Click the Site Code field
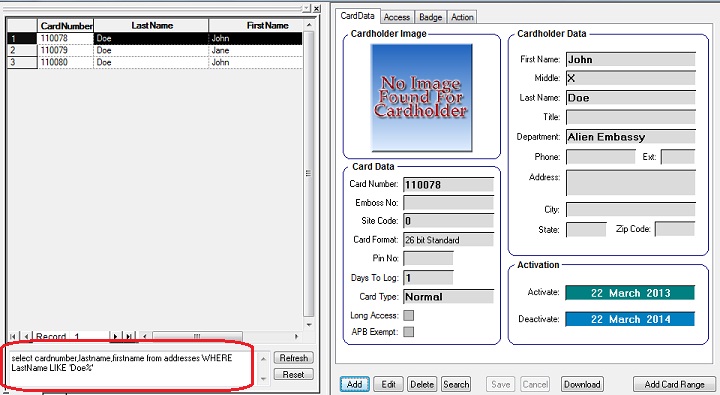Screen dimensions: 720x395 point(449,221)
